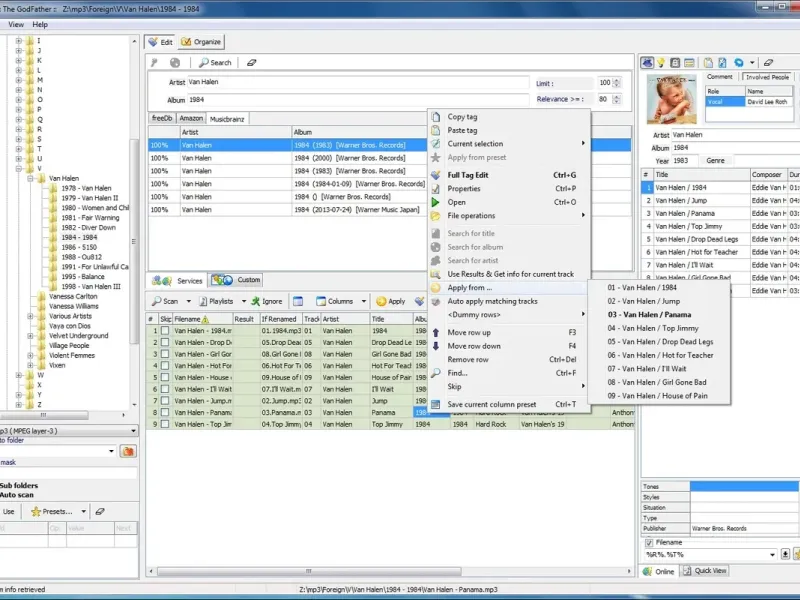Viewport: 800px width, 600px height.
Task: Click the Search button with magnifier icon
Action: pyautogui.click(x=214, y=62)
